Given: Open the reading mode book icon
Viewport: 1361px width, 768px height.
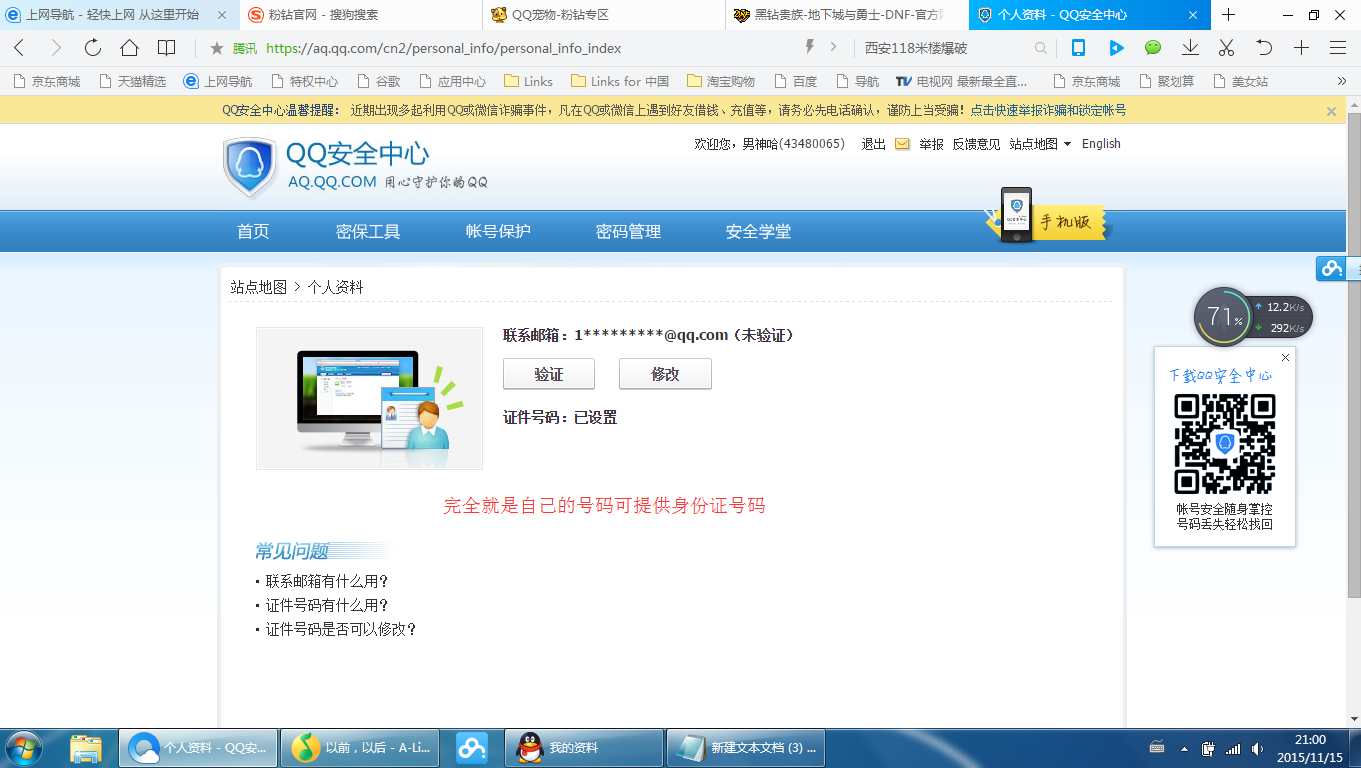Looking at the screenshot, I should tap(167, 48).
